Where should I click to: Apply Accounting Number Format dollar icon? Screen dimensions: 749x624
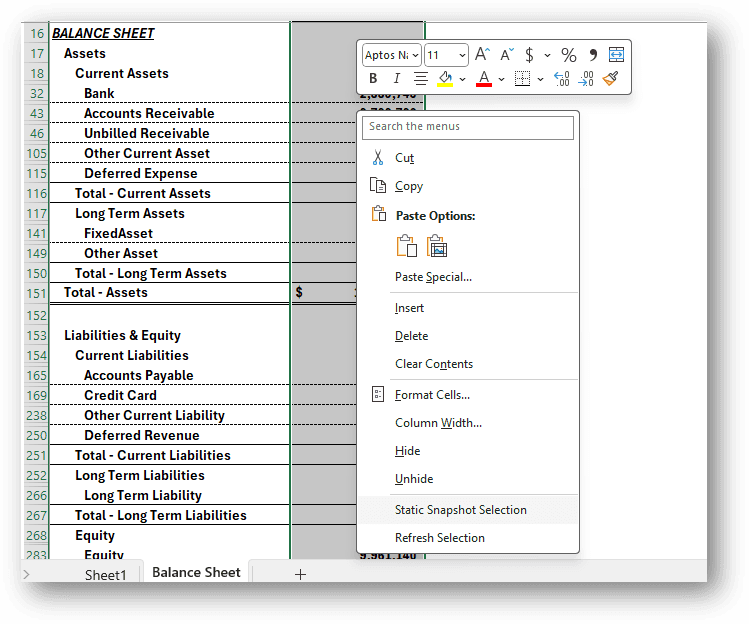coord(529,55)
